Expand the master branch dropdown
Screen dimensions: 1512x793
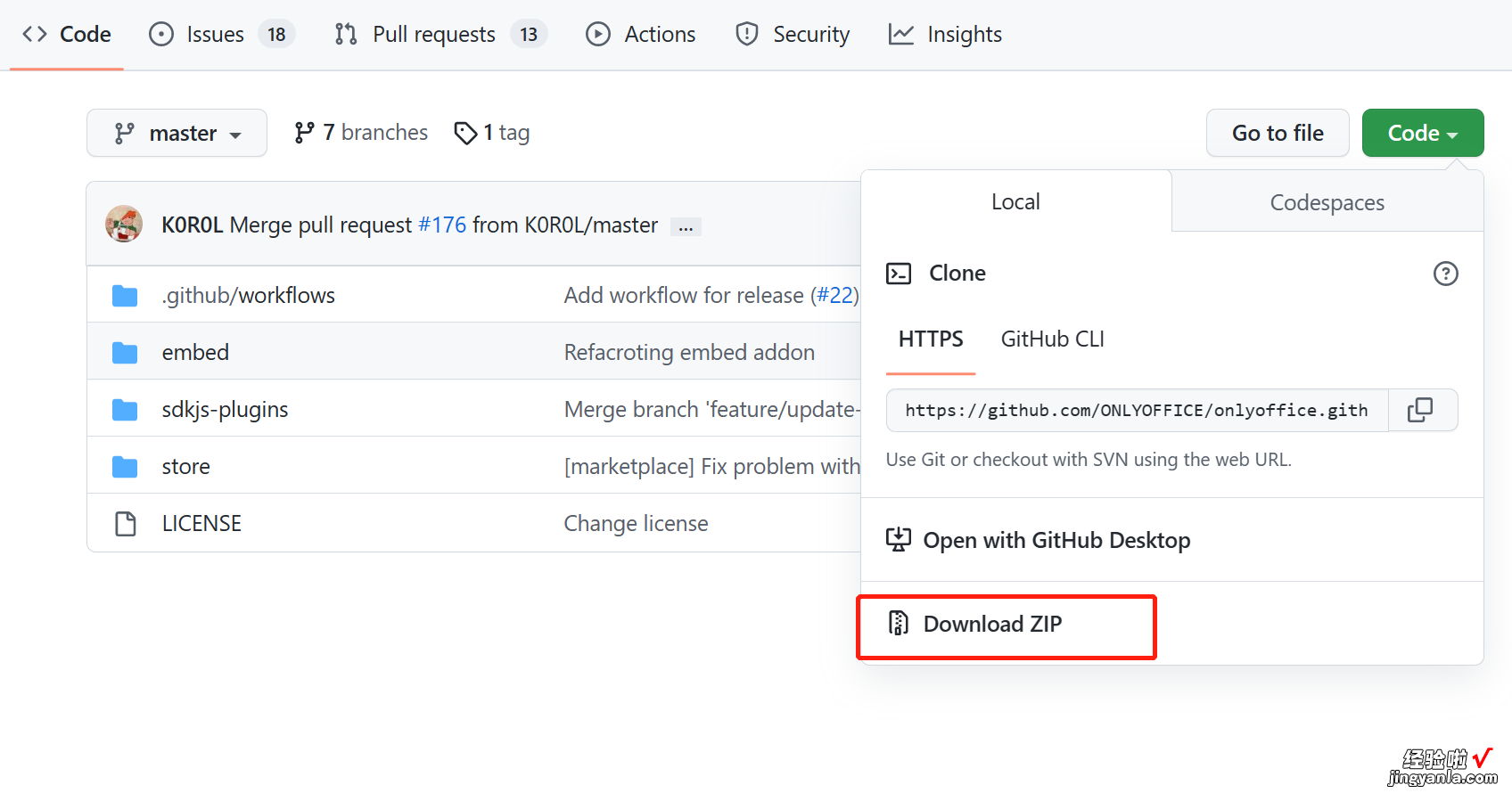(177, 133)
